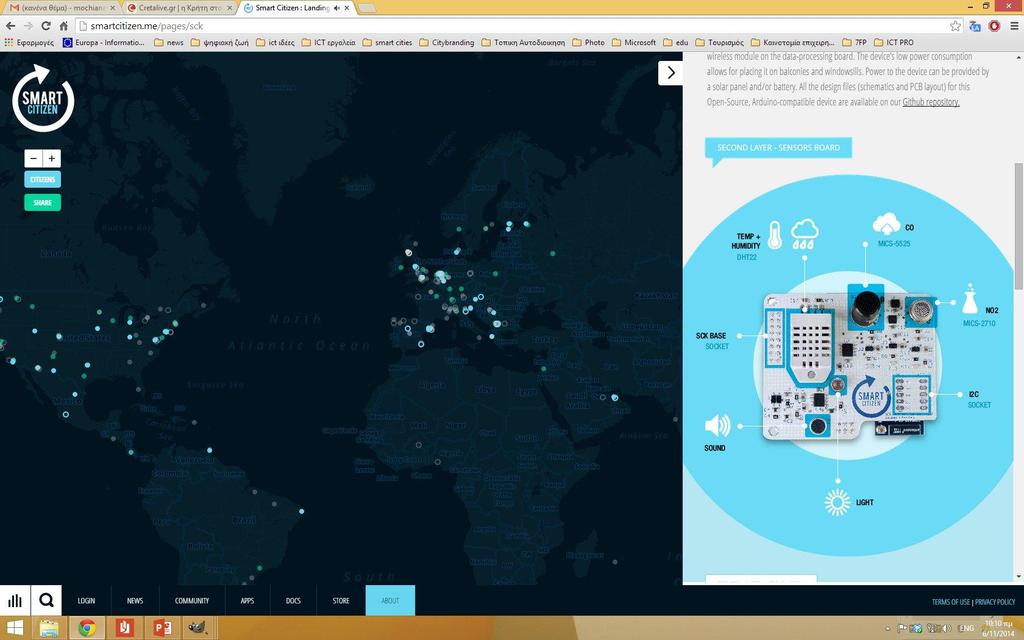Viewport: 1024px width, 640px height.
Task: Expand the Citybranding bookmark folder
Action: [x=447, y=42]
